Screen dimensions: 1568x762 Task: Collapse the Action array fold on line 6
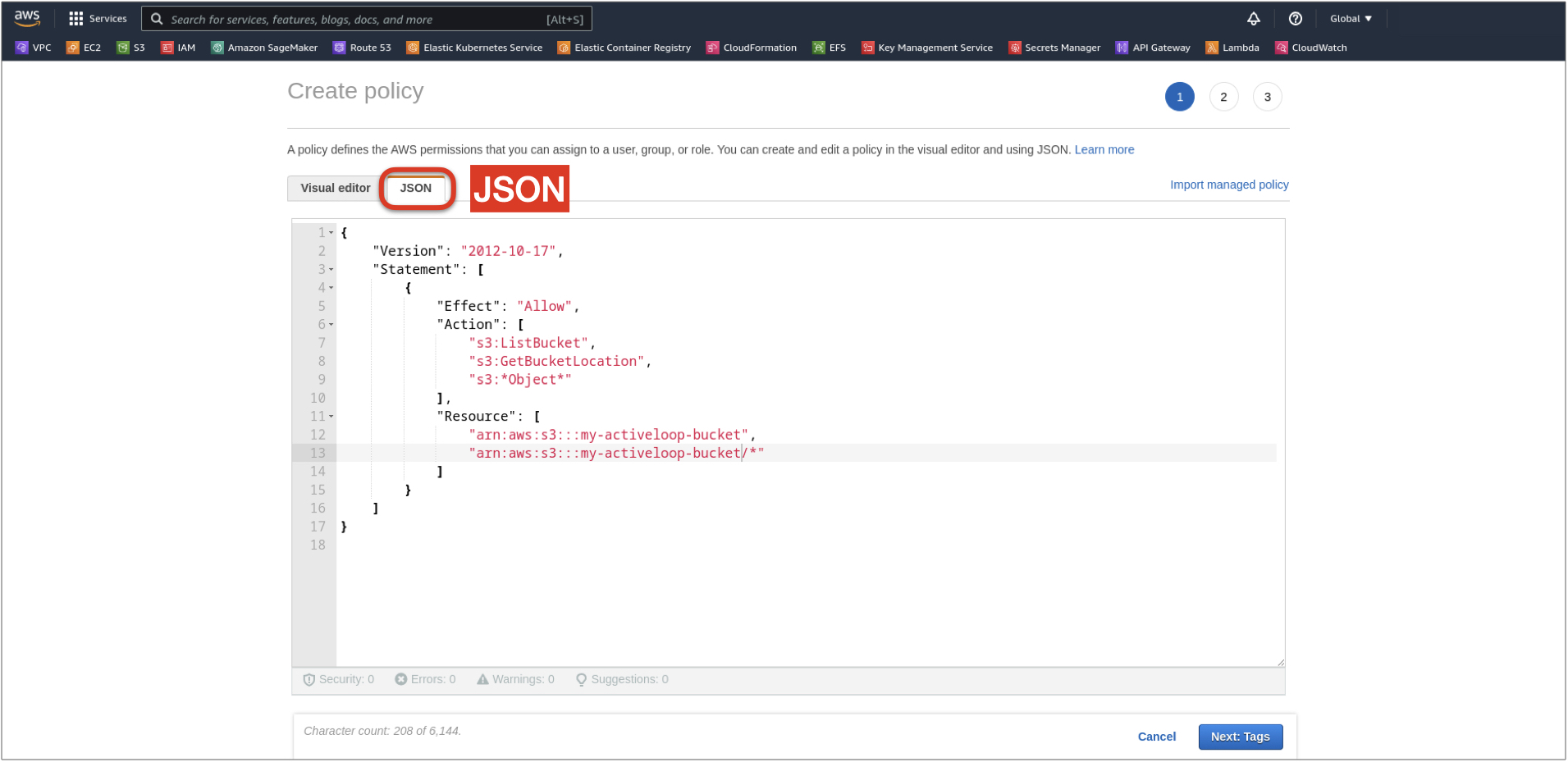331,325
